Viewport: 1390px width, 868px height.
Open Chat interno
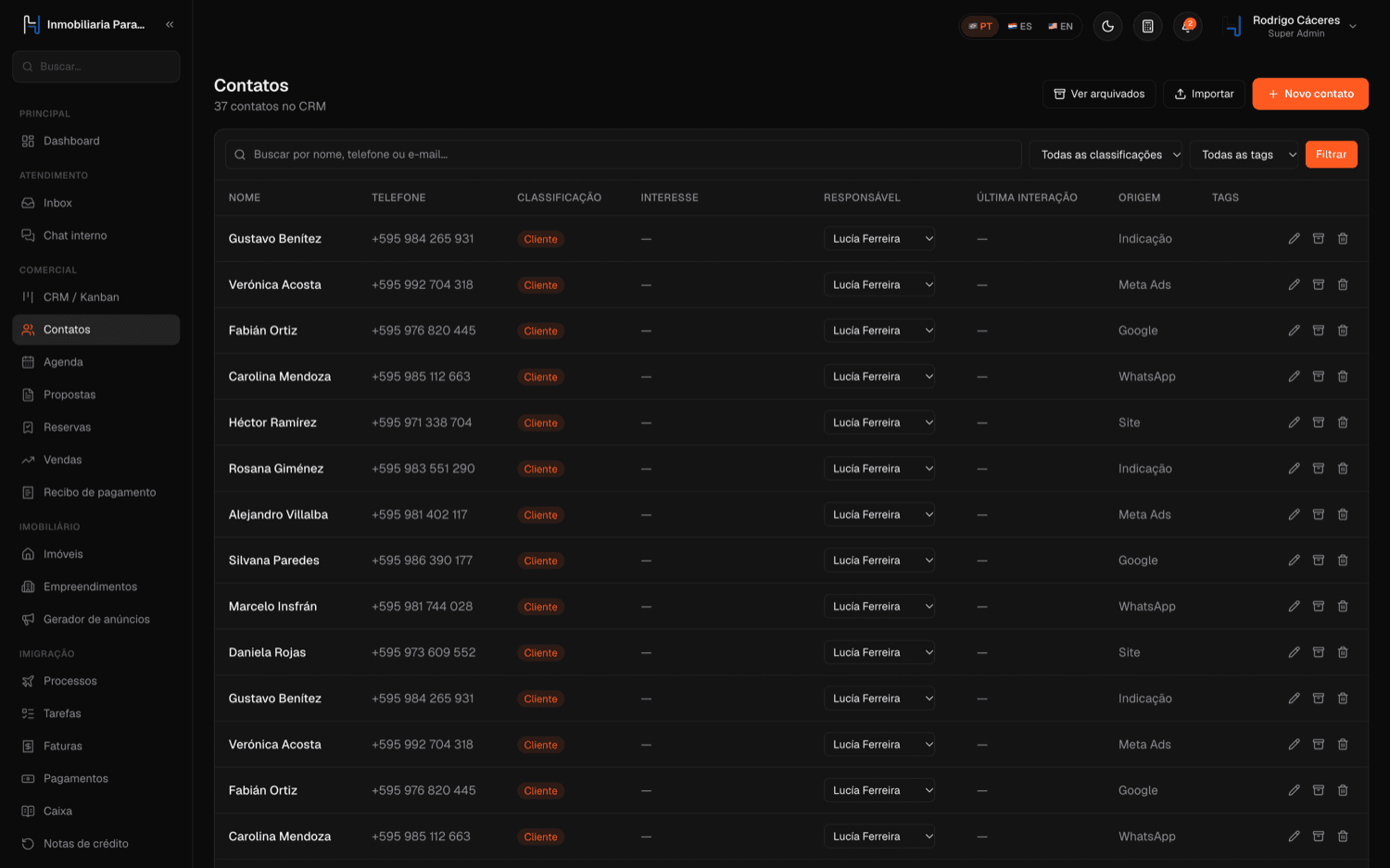[96, 235]
